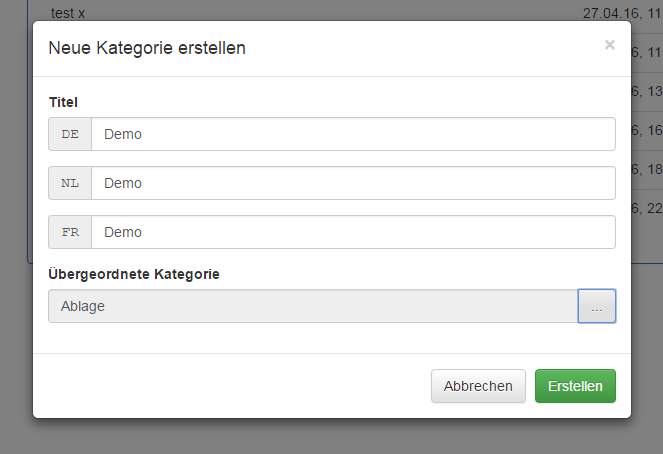Screen dimensions: 663x454
Task: Open parent category picker with ellipsis button
Action: (597, 306)
